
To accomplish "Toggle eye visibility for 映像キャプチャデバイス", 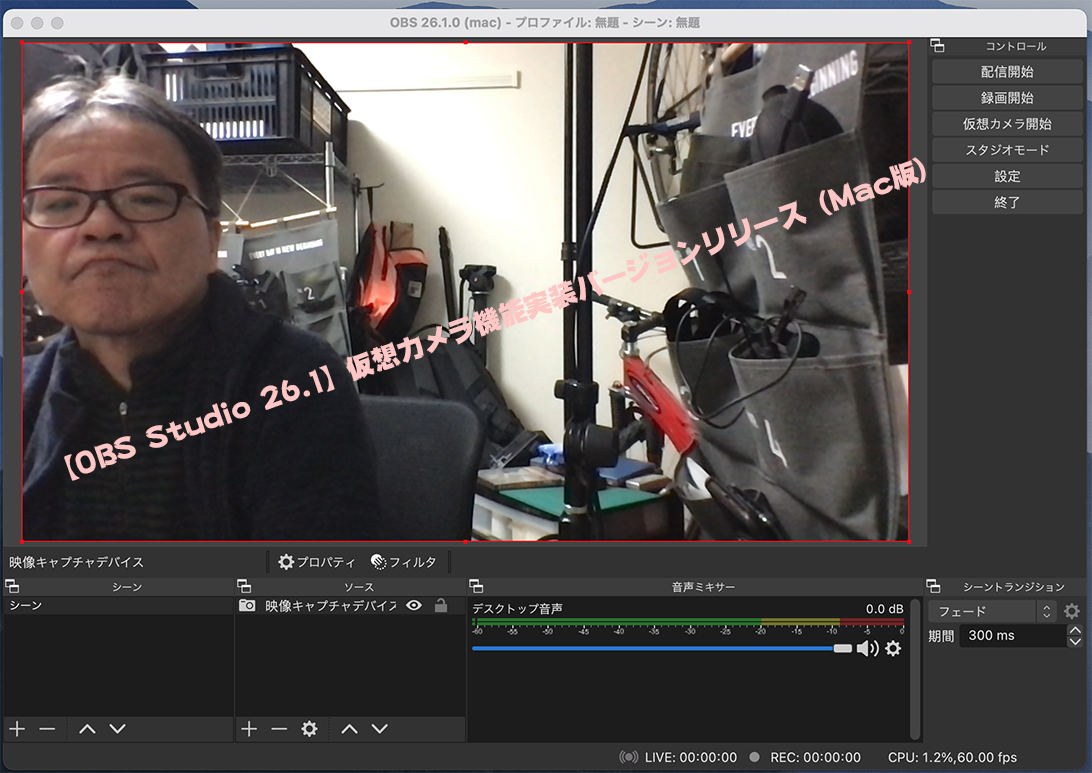I will tap(414, 605).
